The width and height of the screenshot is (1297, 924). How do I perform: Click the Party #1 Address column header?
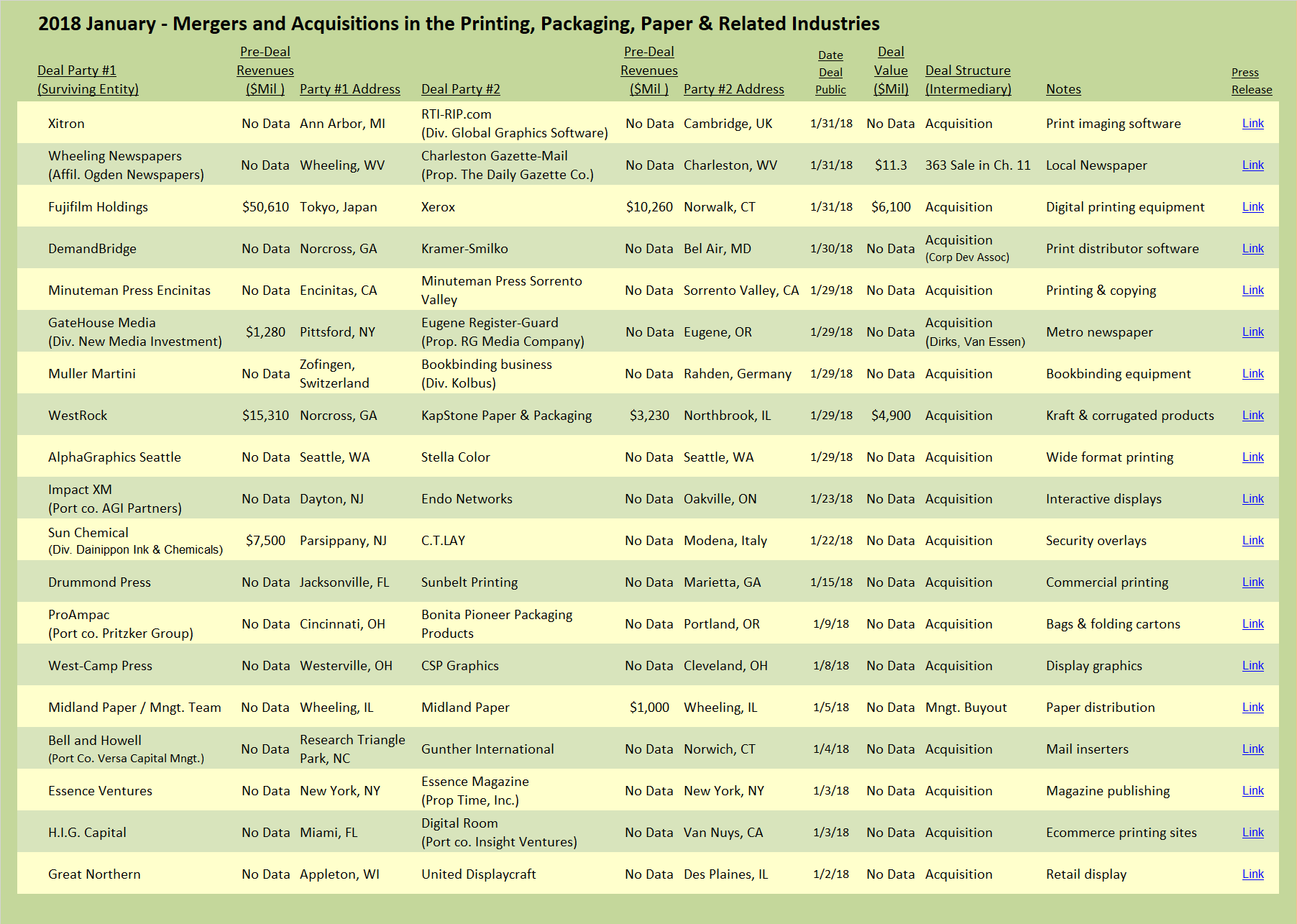350,89
